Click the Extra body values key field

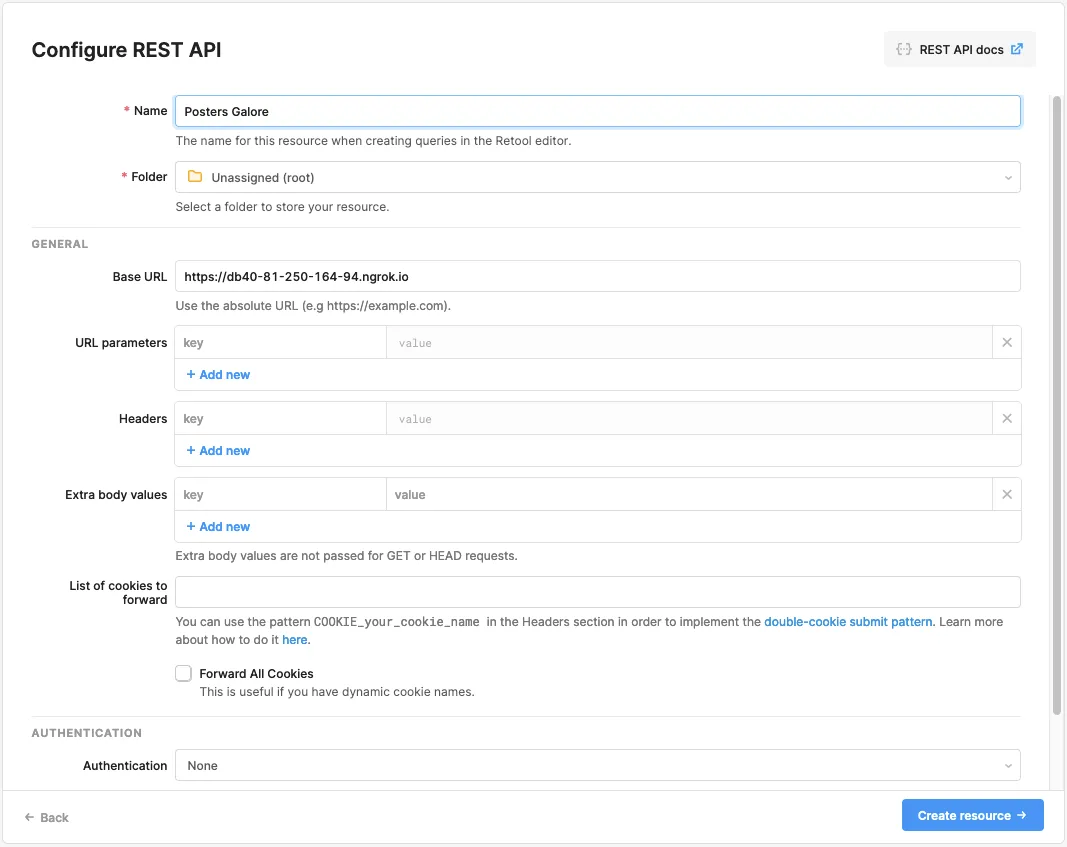pyautogui.click(x=280, y=495)
